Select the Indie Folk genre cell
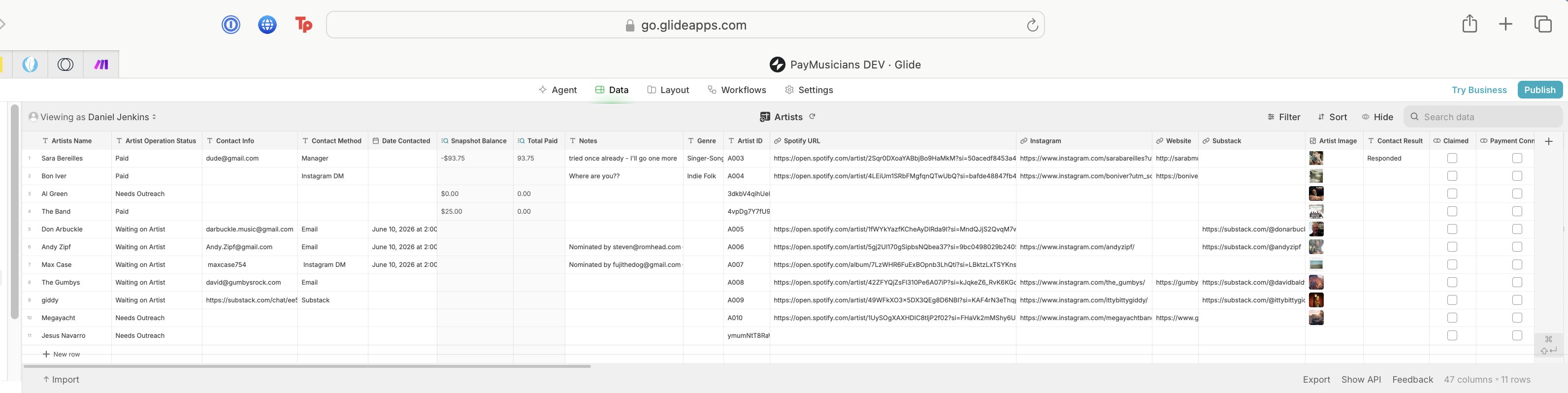This screenshot has width=1568, height=393. pyautogui.click(x=704, y=176)
